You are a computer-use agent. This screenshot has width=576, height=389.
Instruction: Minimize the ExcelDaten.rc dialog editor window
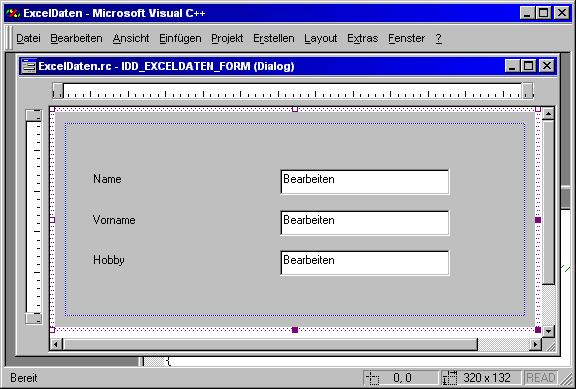512,66
